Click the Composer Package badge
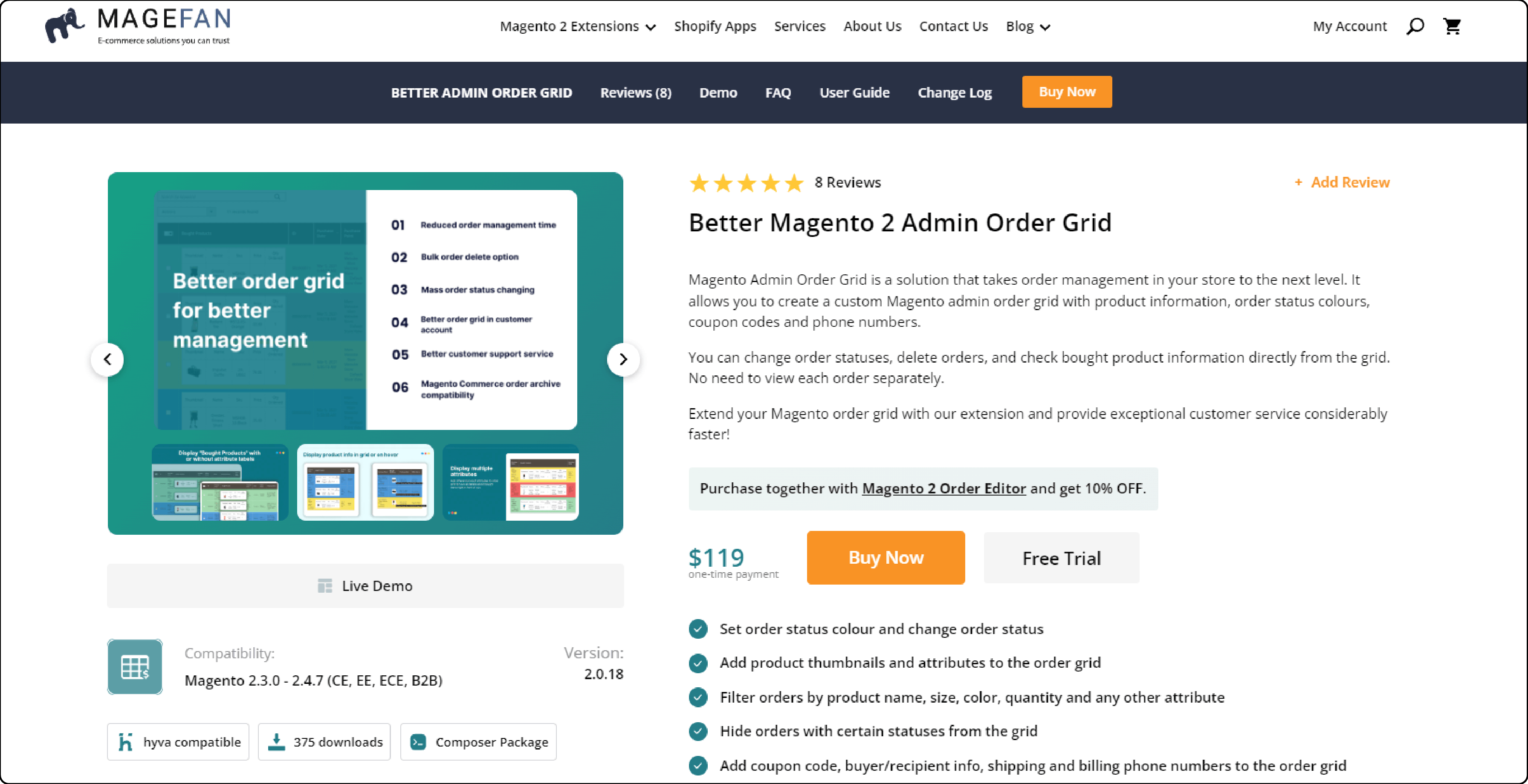The image size is (1528, 784). [x=478, y=742]
